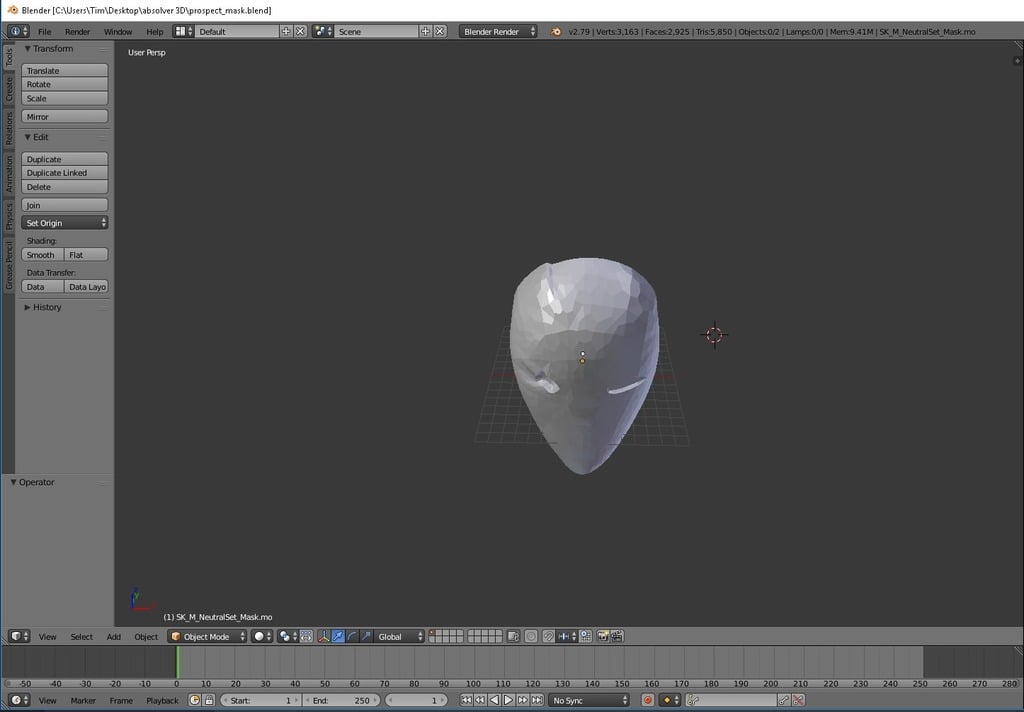Open the File menu
Viewport: 1024px width, 712px height.
click(44, 31)
